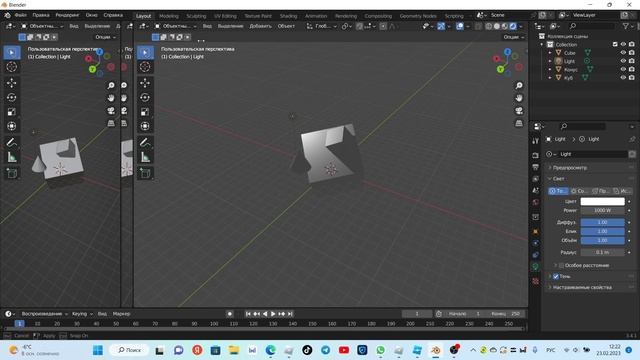This screenshot has height=360, width=640.
Task: Toggle snapping magnet in main viewport header
Action: 359,26
